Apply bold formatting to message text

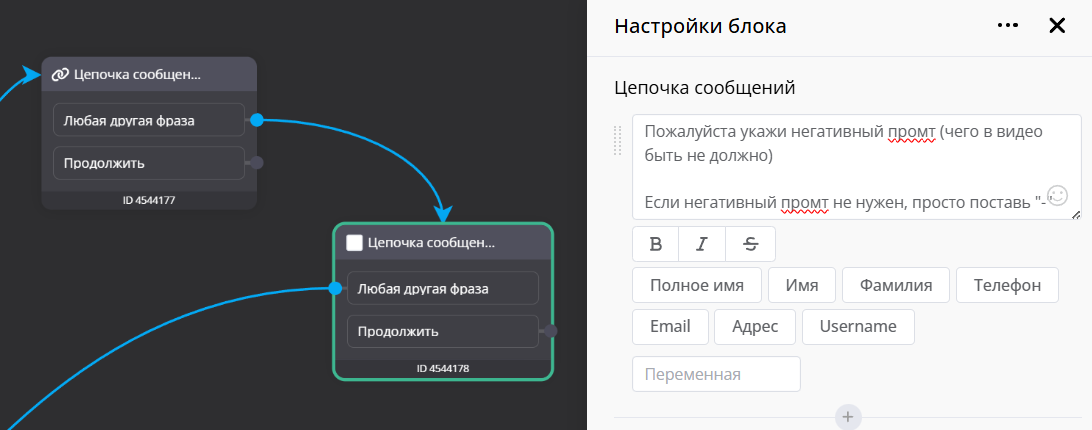(656, 244)
